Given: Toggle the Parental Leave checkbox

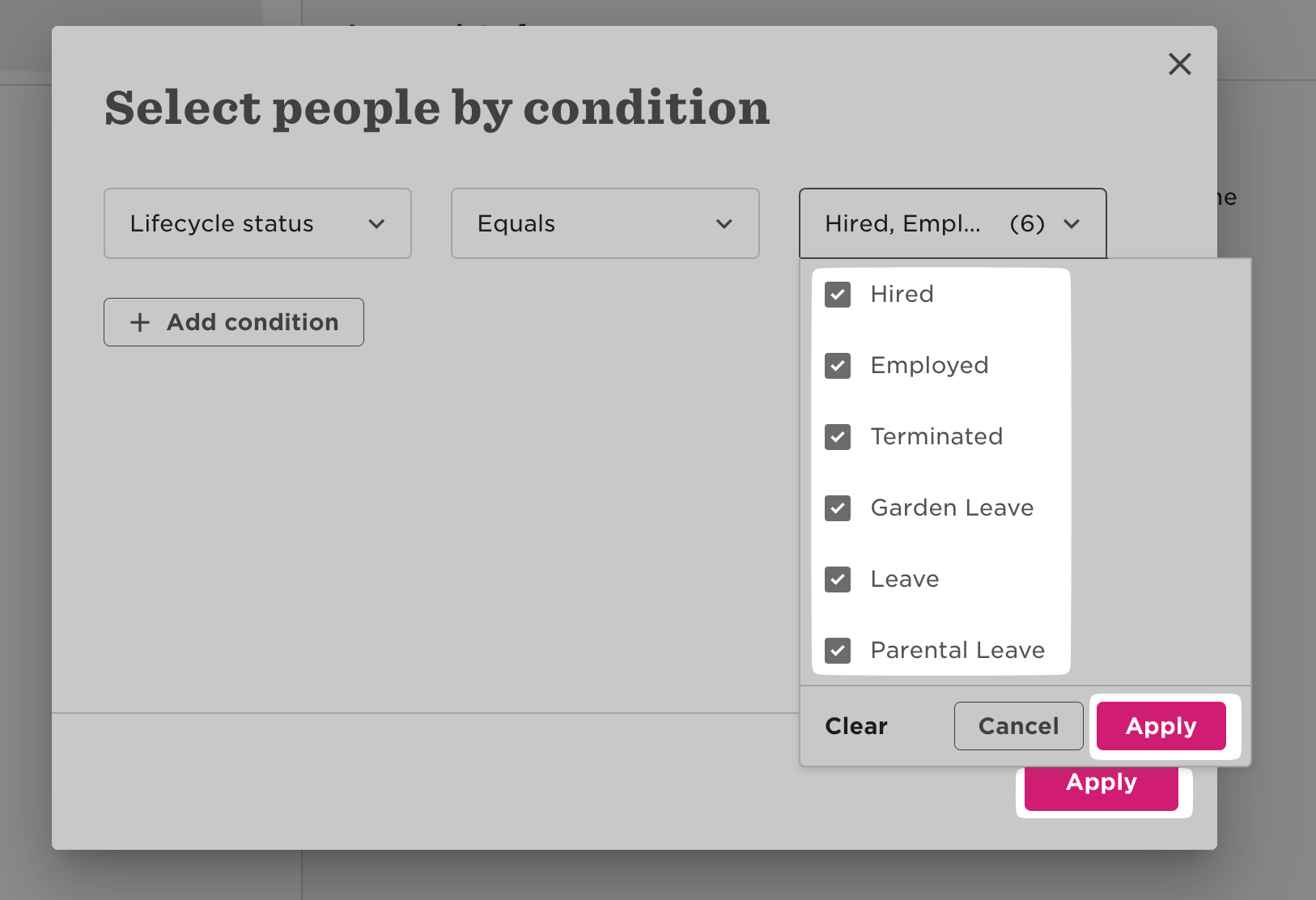Looking at the screenshot, I should click(838, 651).
